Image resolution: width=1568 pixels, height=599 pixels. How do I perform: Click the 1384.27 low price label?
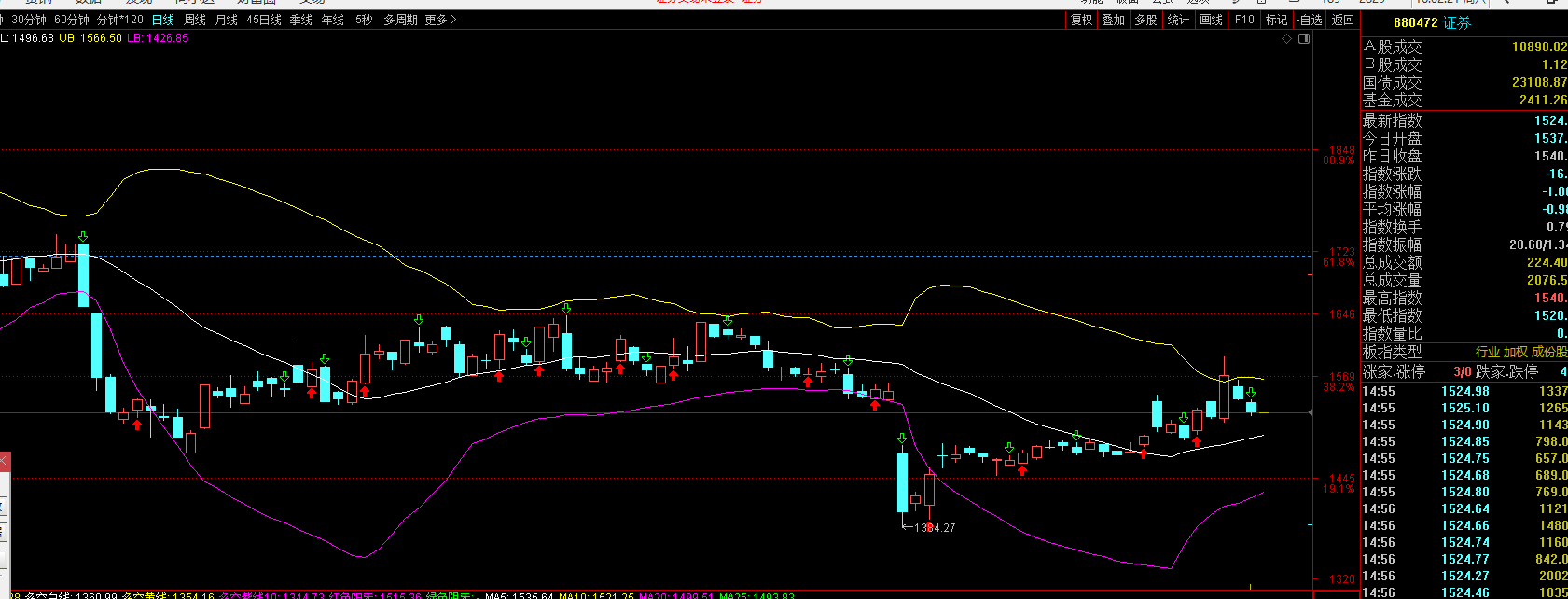point(935,527)
